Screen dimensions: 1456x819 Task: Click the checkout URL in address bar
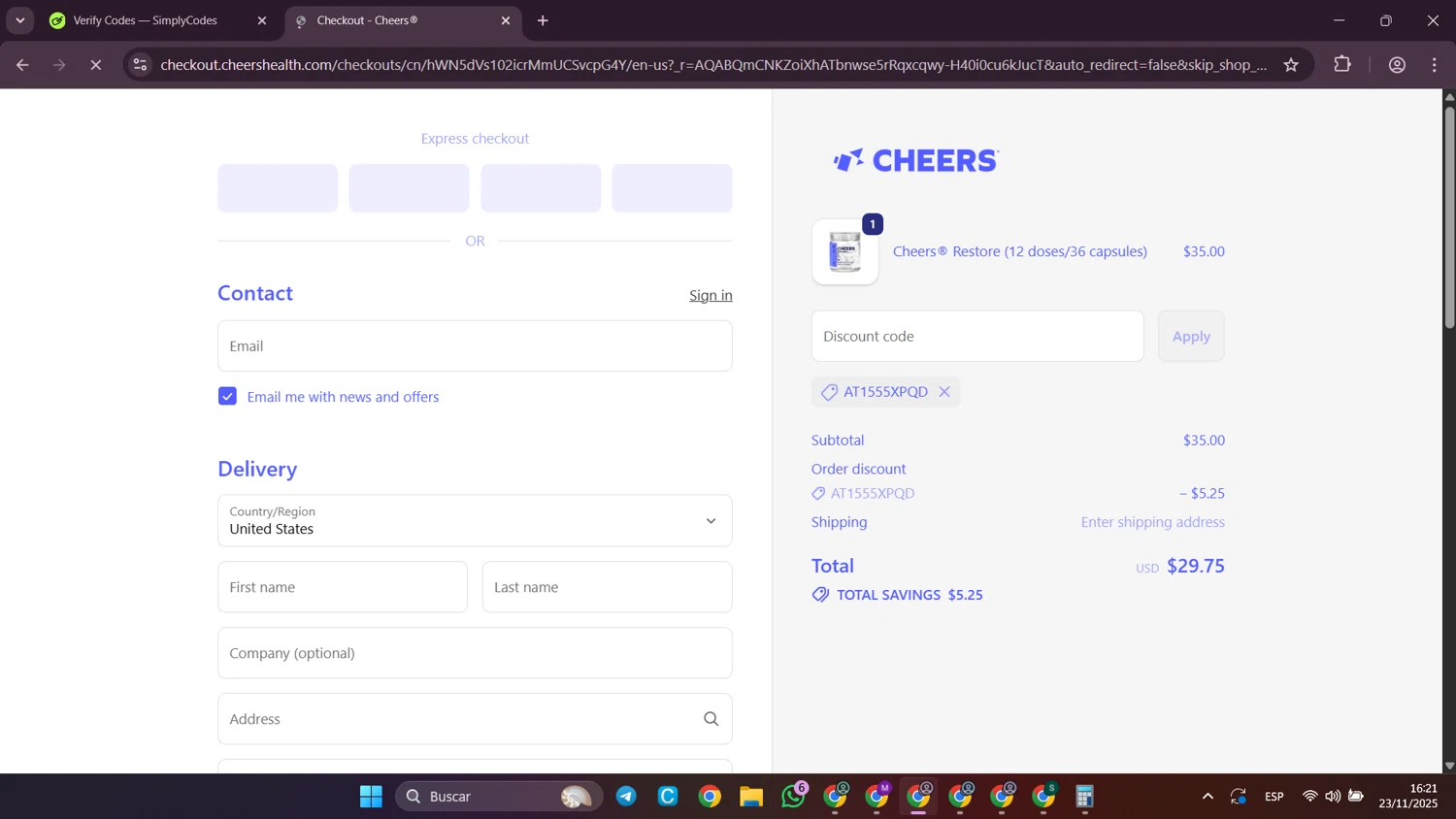pyautogui.click(x=713, y=65)
